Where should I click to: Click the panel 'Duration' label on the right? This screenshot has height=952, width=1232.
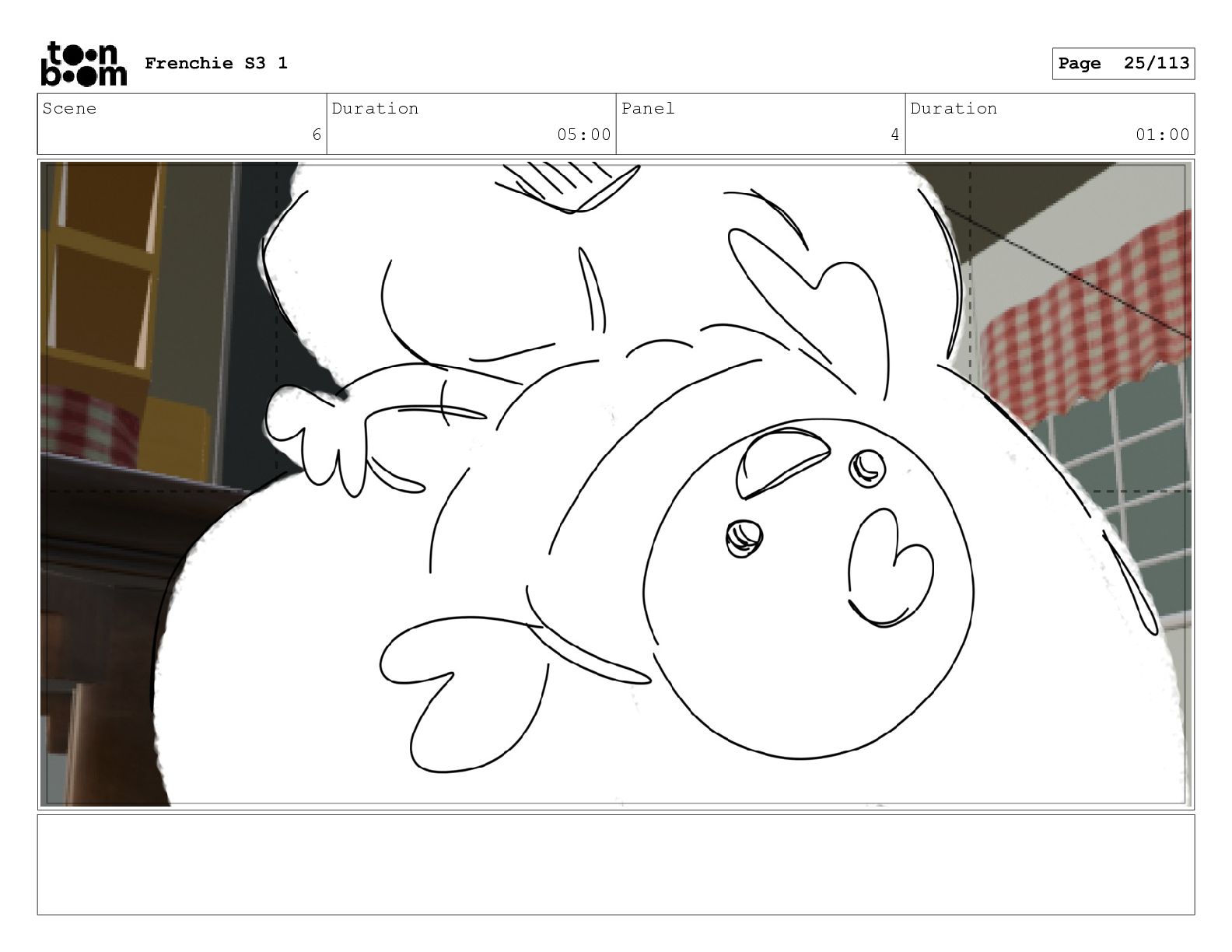954,109
